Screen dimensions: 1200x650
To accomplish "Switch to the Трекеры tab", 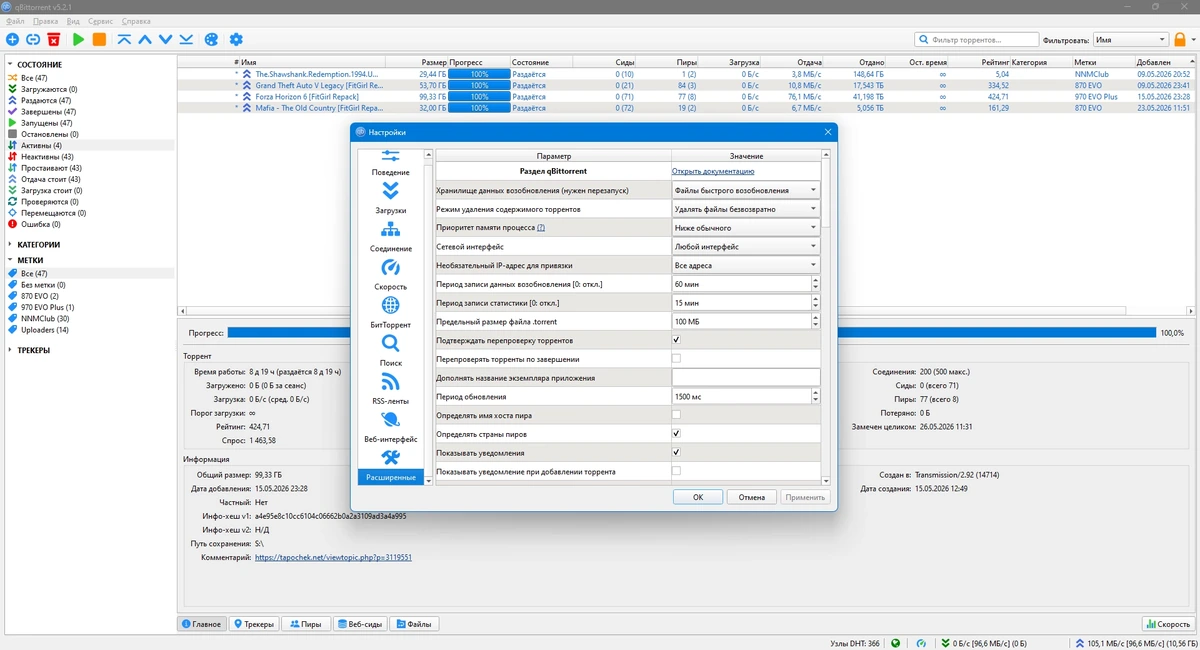I will (x=254, y=624).
